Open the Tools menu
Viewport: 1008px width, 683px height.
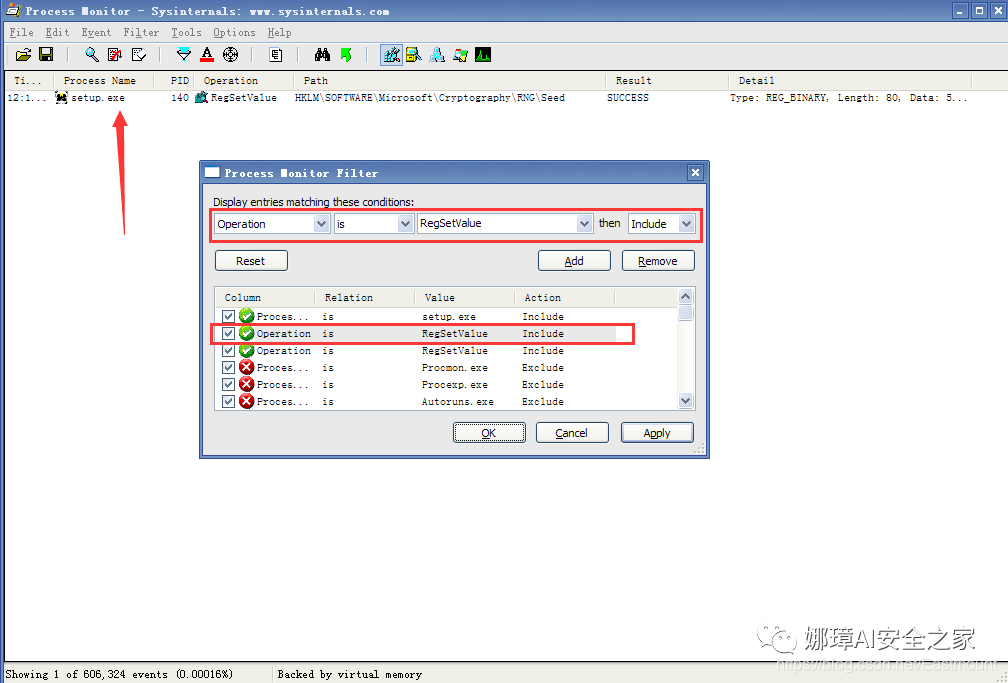[186, 32]
